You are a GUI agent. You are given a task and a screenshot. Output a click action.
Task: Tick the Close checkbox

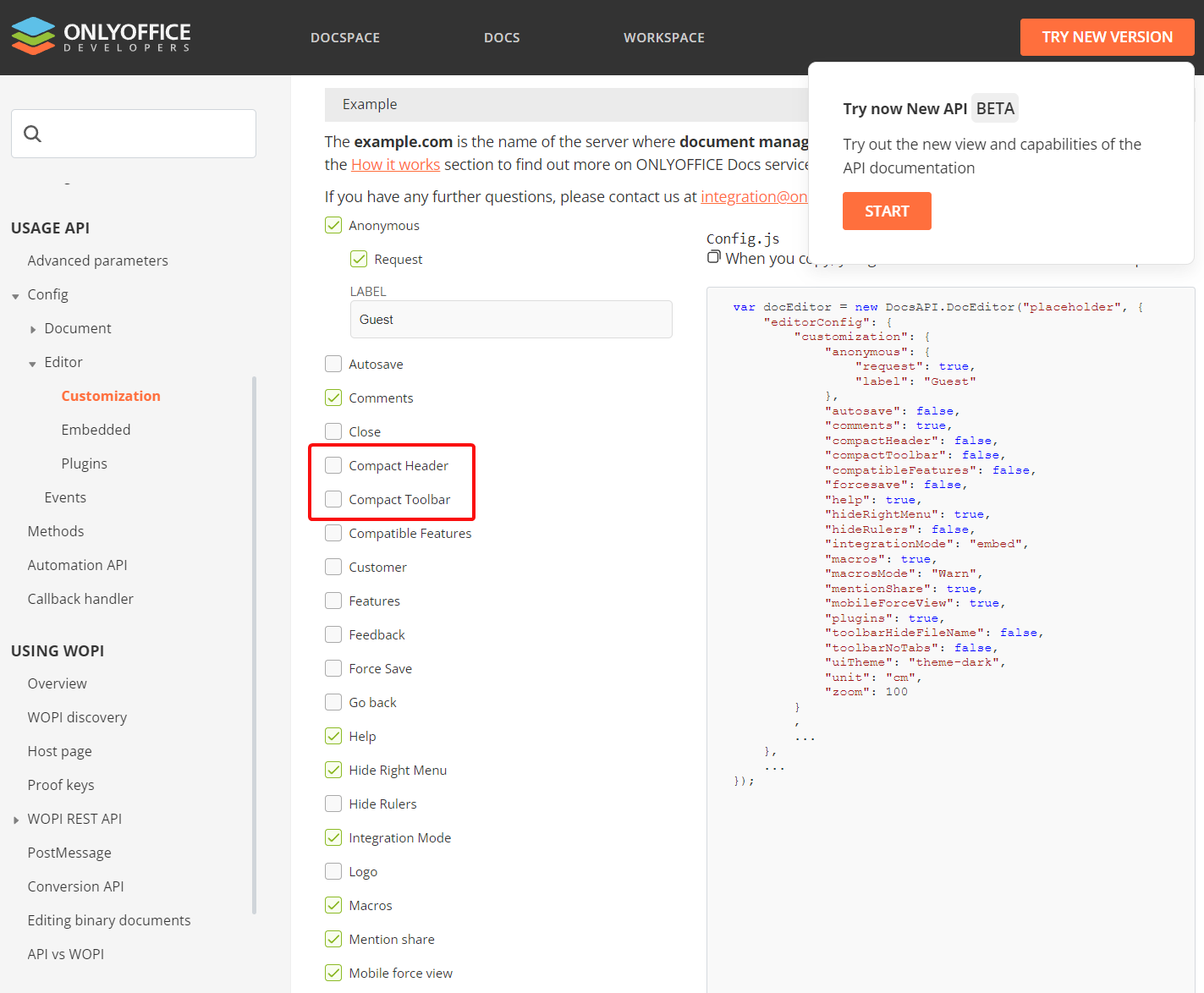click(x=333, y=431)
